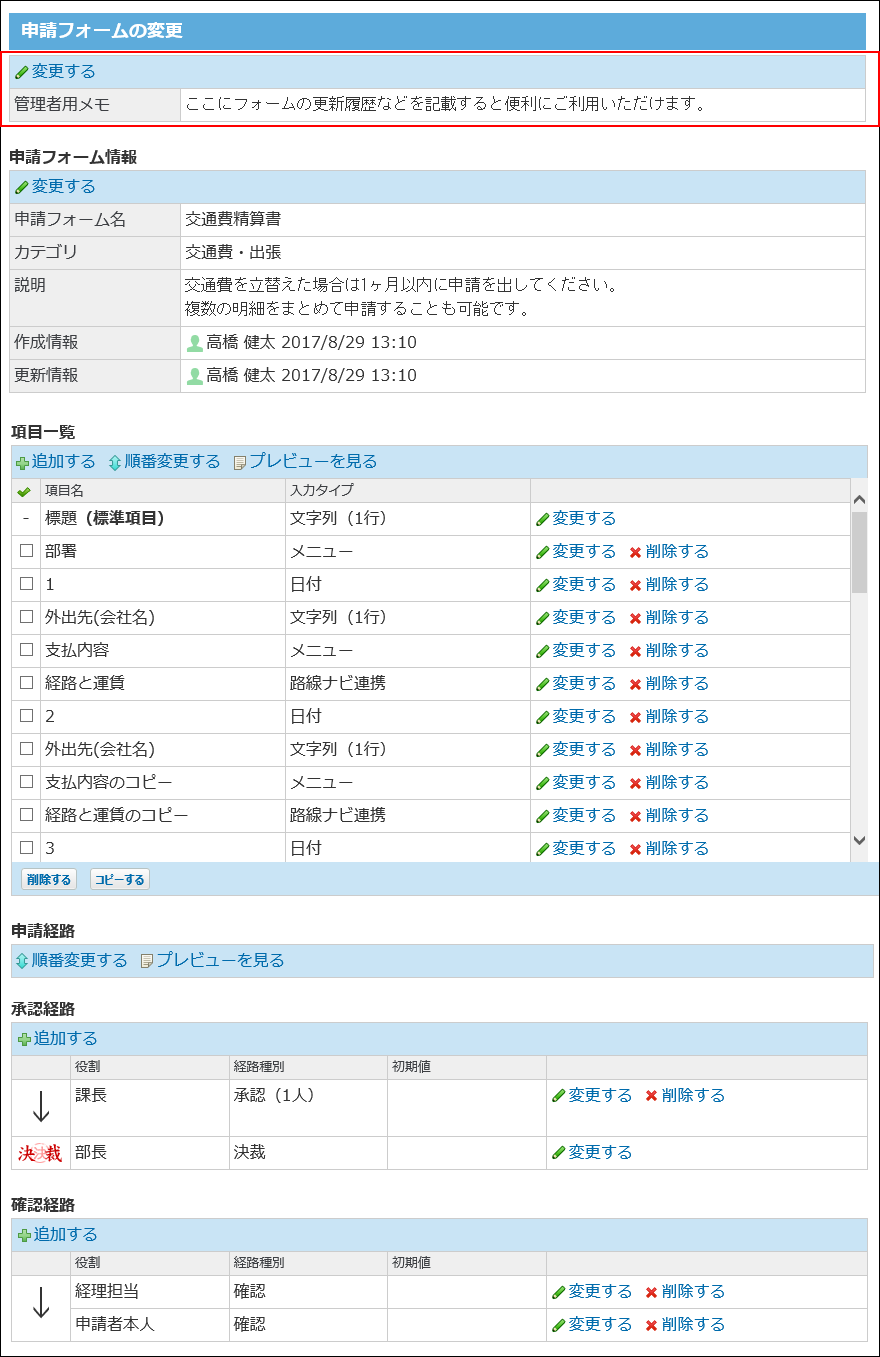Click red X delete icon for row 1
880x1357 pixels.
[x=635, y=585]
